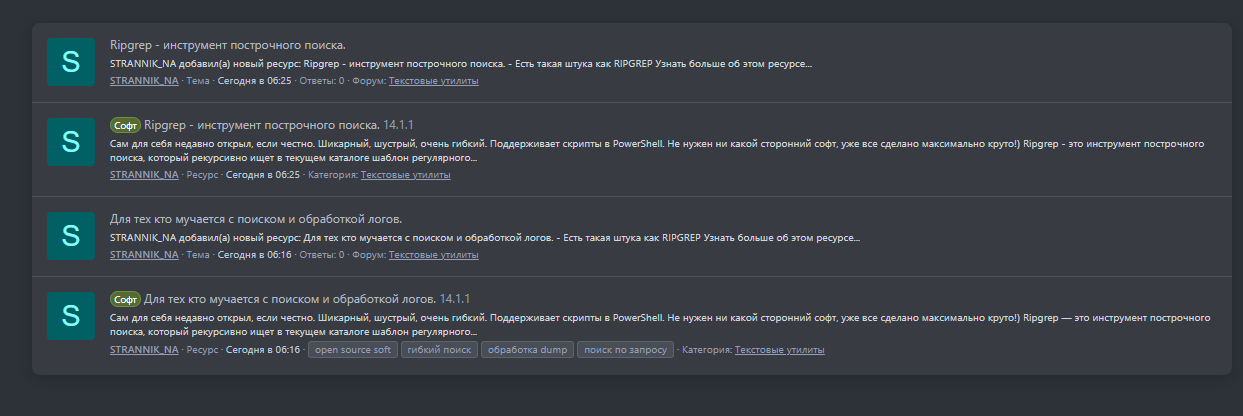Click the Софт label on logs resource
1243x416 pixels.
click(x=125, y=299)
